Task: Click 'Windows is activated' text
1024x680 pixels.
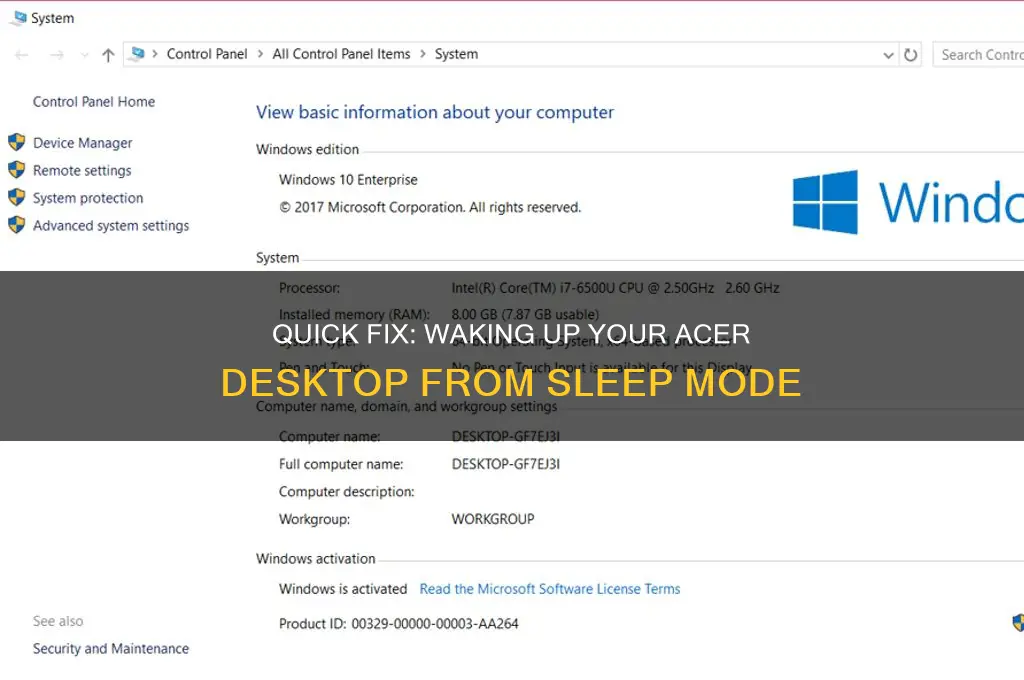Action: (343, 589)
